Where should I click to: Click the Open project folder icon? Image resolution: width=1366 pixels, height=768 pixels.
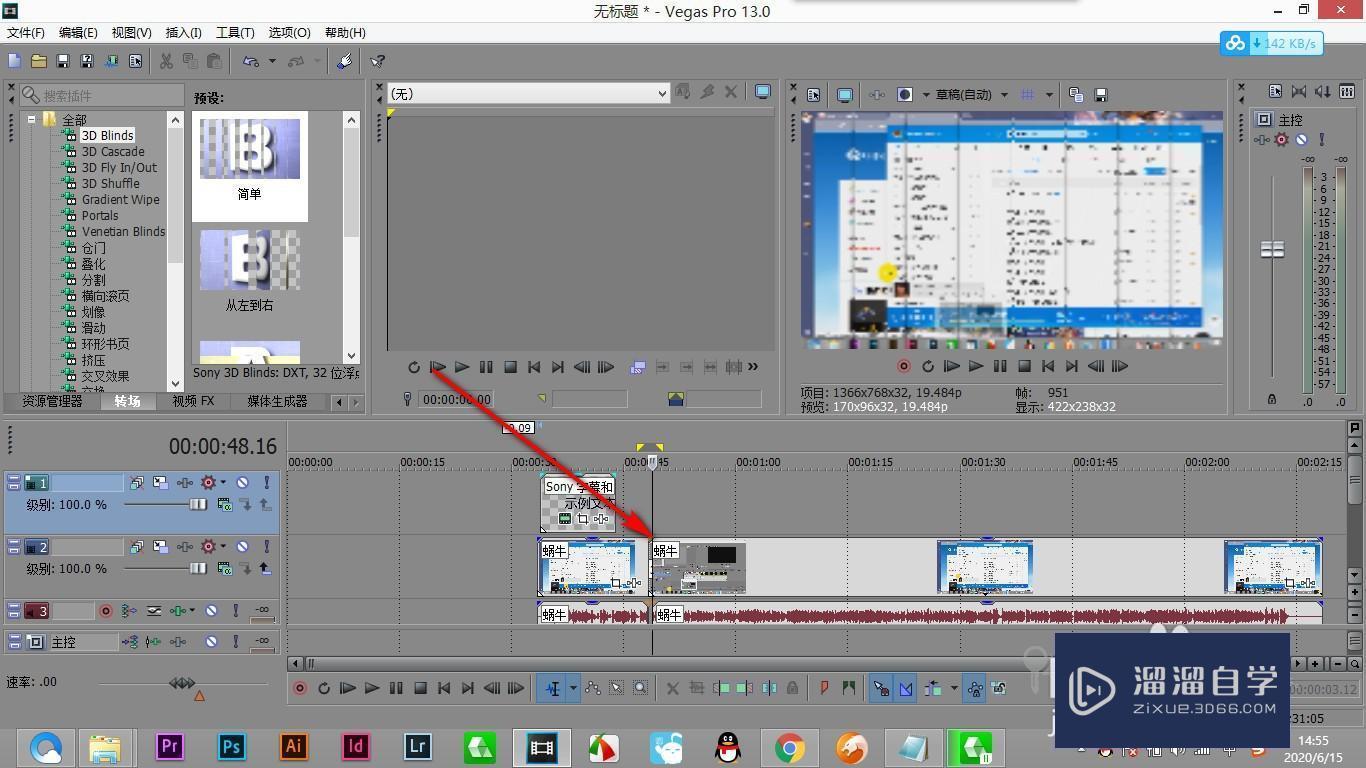39,61
